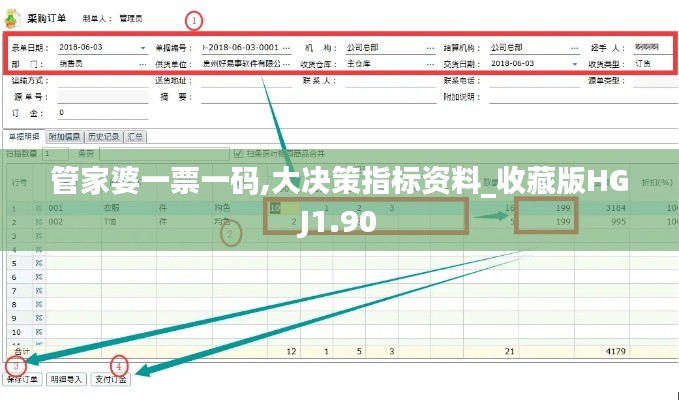Click the scissor icon on row 7
The width and height of the screenshot is (679, 400).
pyautogui.click(x=39, y=291)
